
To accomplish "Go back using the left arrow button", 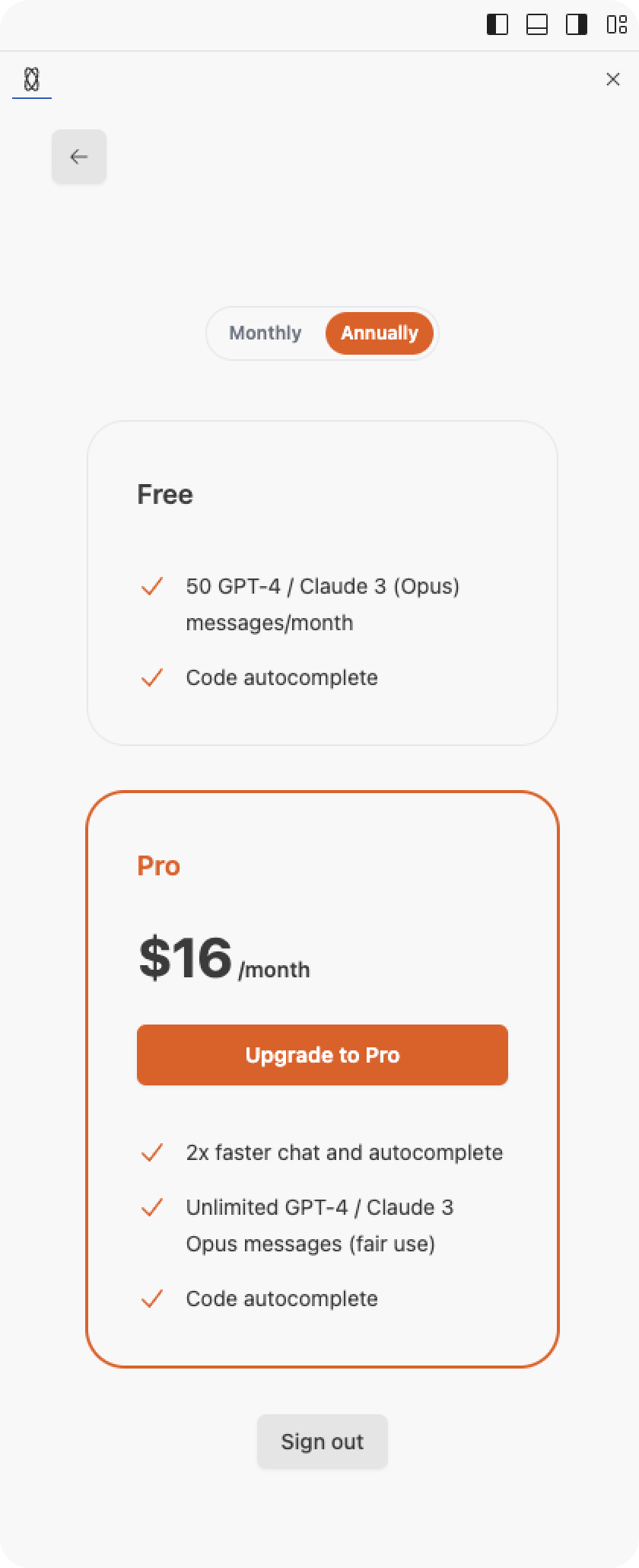I will [x=79, y=157].
